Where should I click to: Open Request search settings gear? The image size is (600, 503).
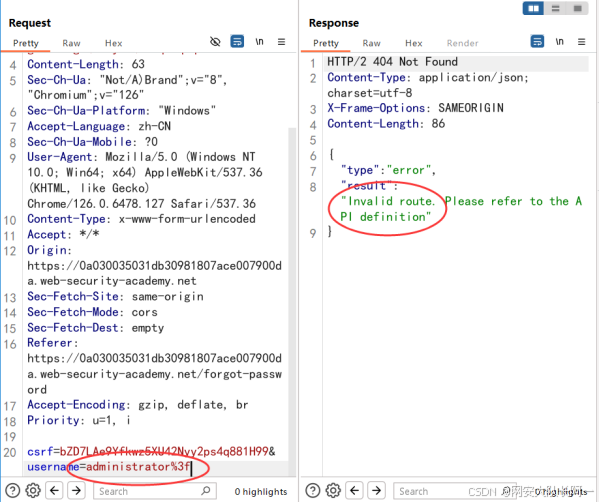(32, 491)
